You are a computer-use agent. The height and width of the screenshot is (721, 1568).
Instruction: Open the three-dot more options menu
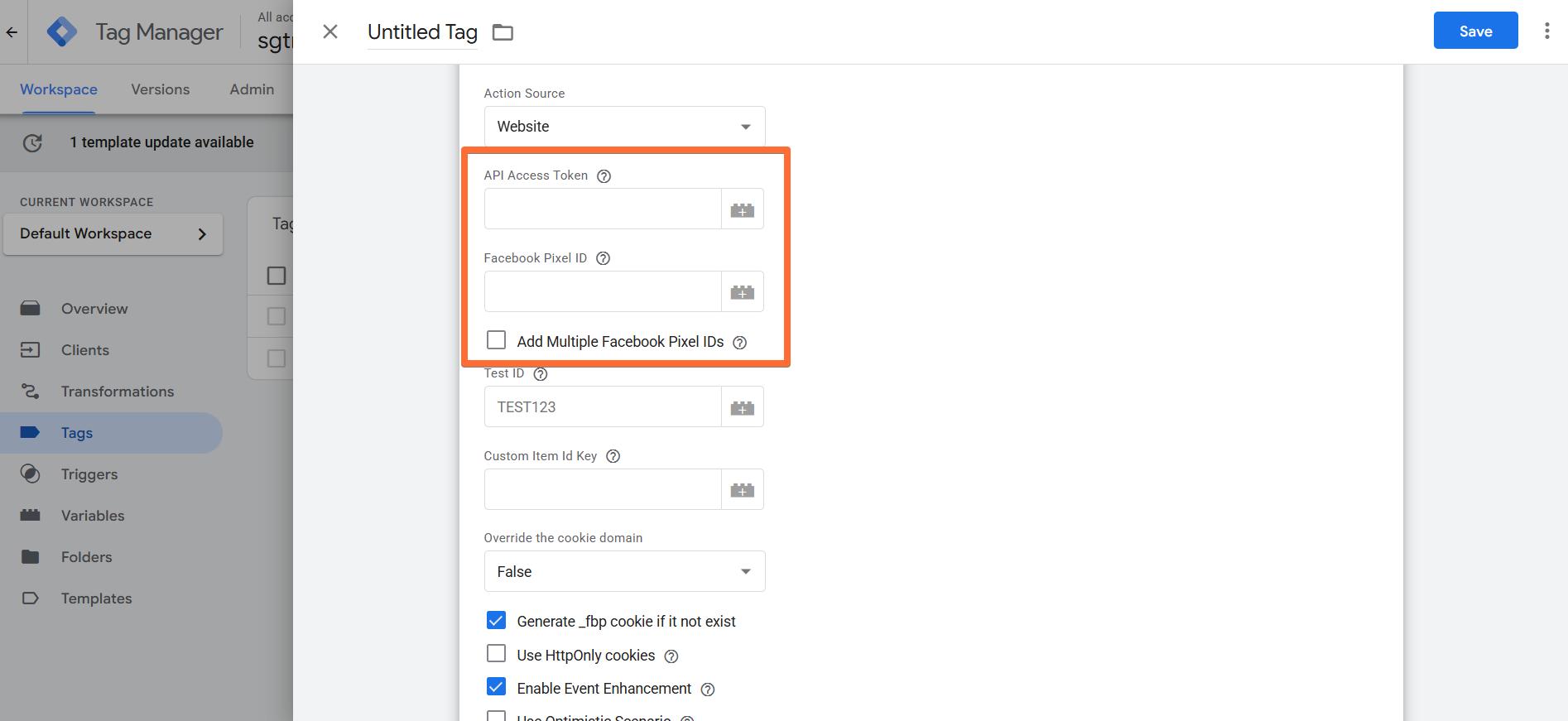(x=1546, y=31)
